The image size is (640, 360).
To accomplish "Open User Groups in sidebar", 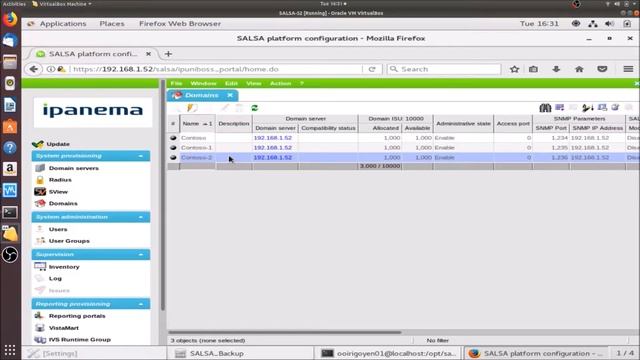I will tap(69, 241).
